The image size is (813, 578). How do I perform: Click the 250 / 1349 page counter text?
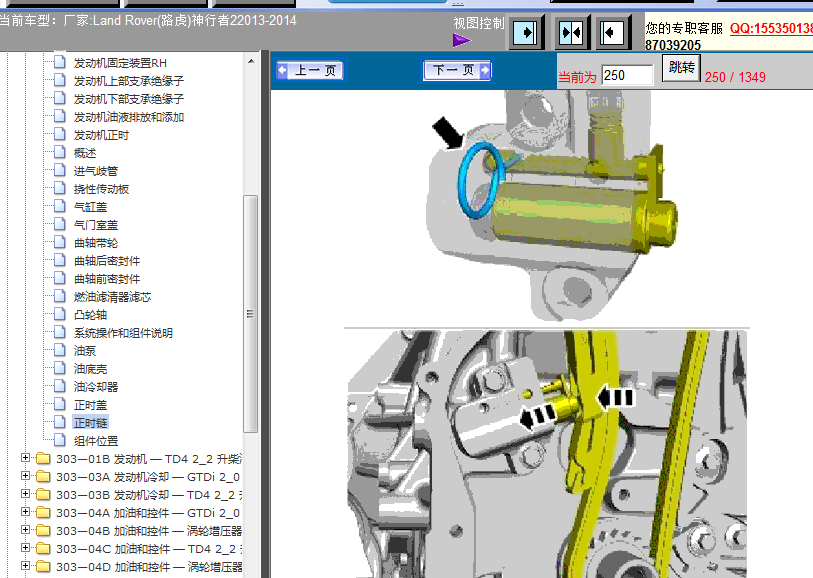pyautogui.click(x=735, y=77)
